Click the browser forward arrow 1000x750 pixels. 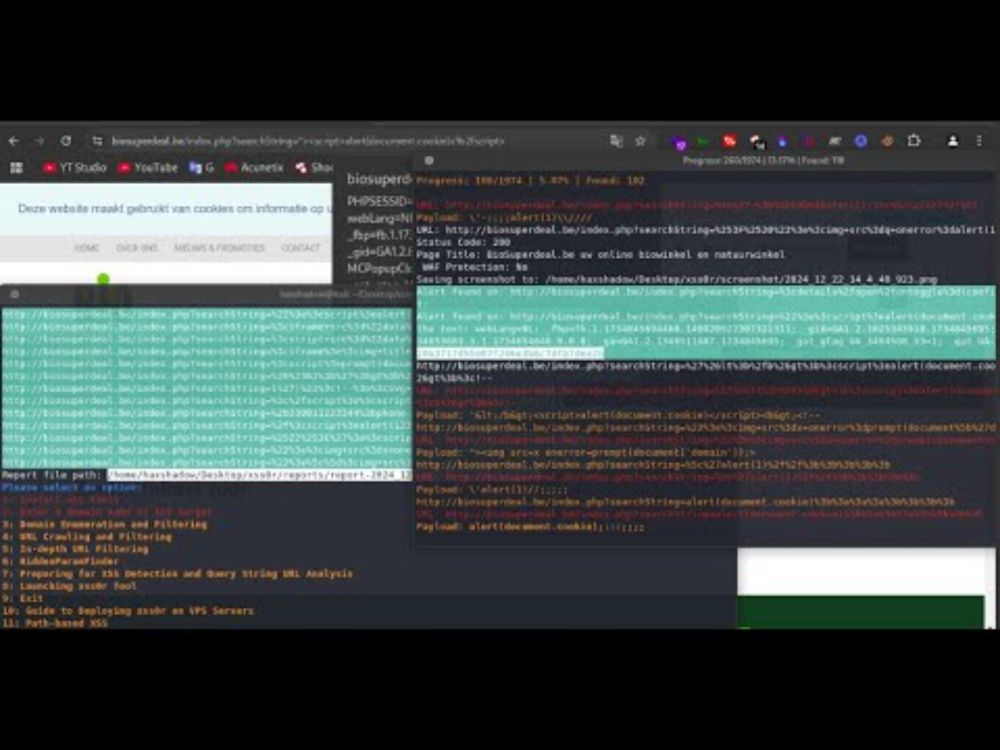point(40,141)
